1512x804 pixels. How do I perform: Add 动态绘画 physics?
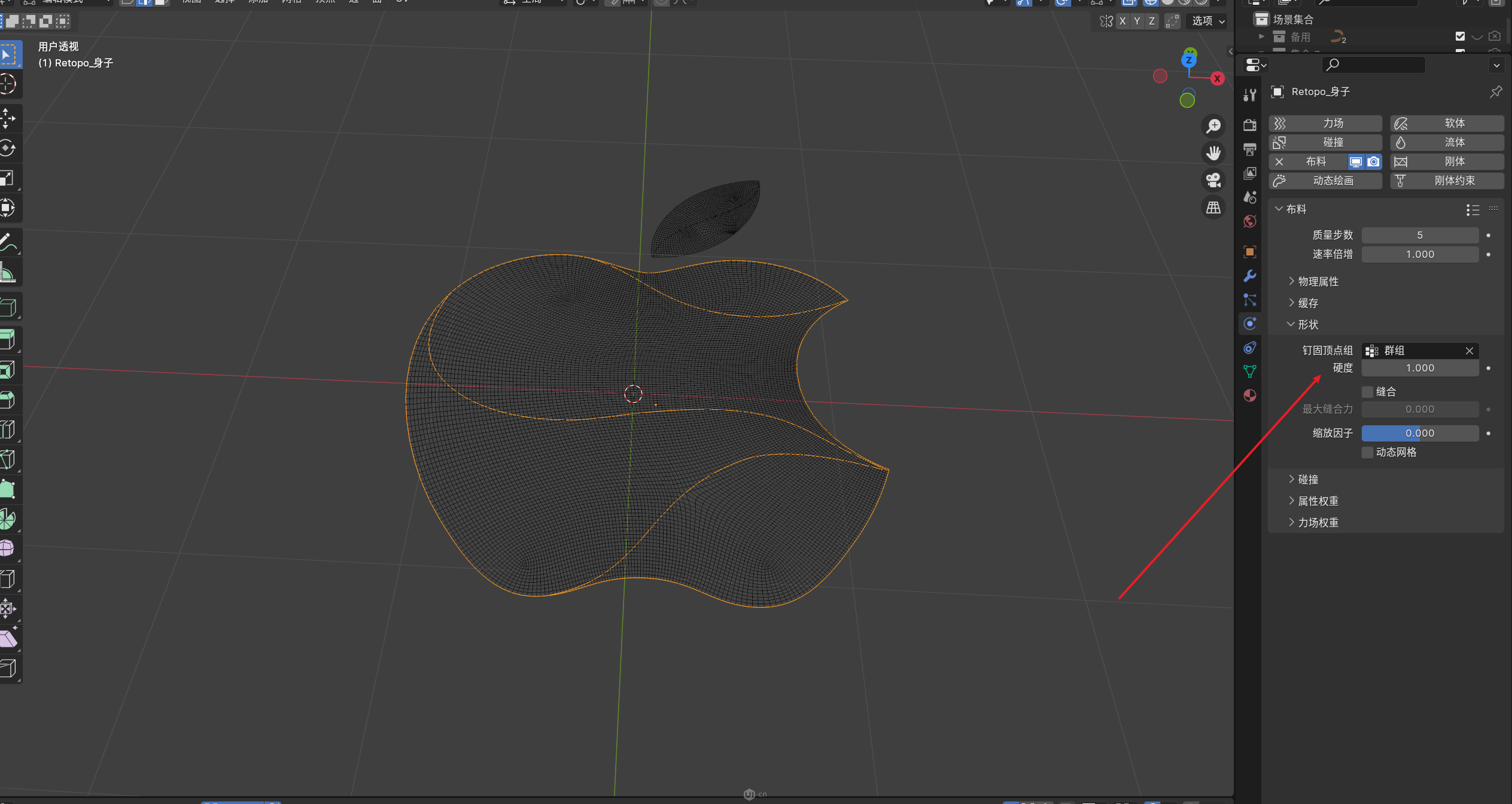click(x=1325, y=181)
